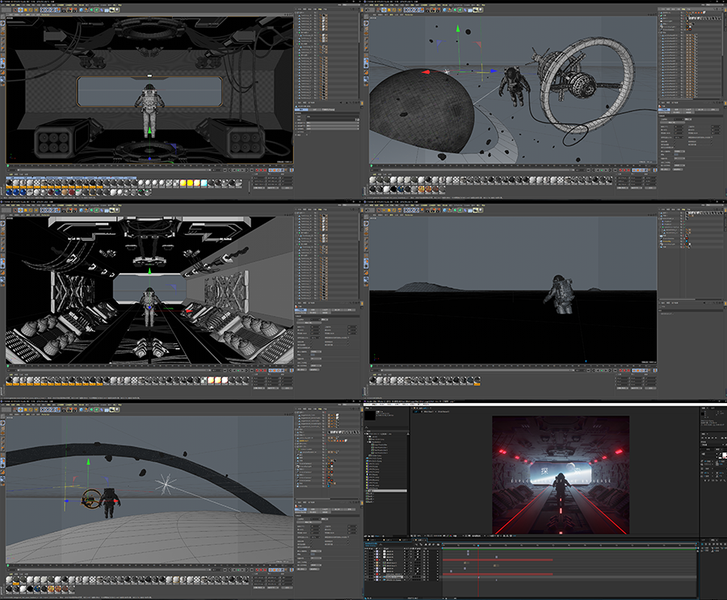Click highlighted blue tab in top-left Attribute Manager

301,109
